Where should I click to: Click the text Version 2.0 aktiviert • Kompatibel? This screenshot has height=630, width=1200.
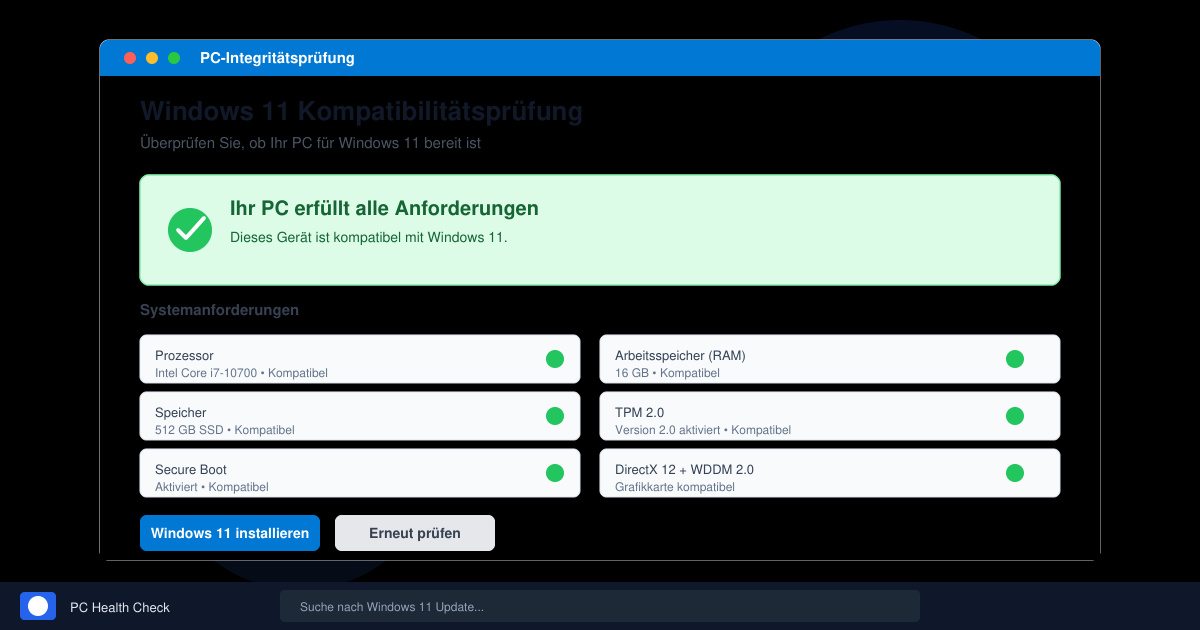tap(703, 430)
